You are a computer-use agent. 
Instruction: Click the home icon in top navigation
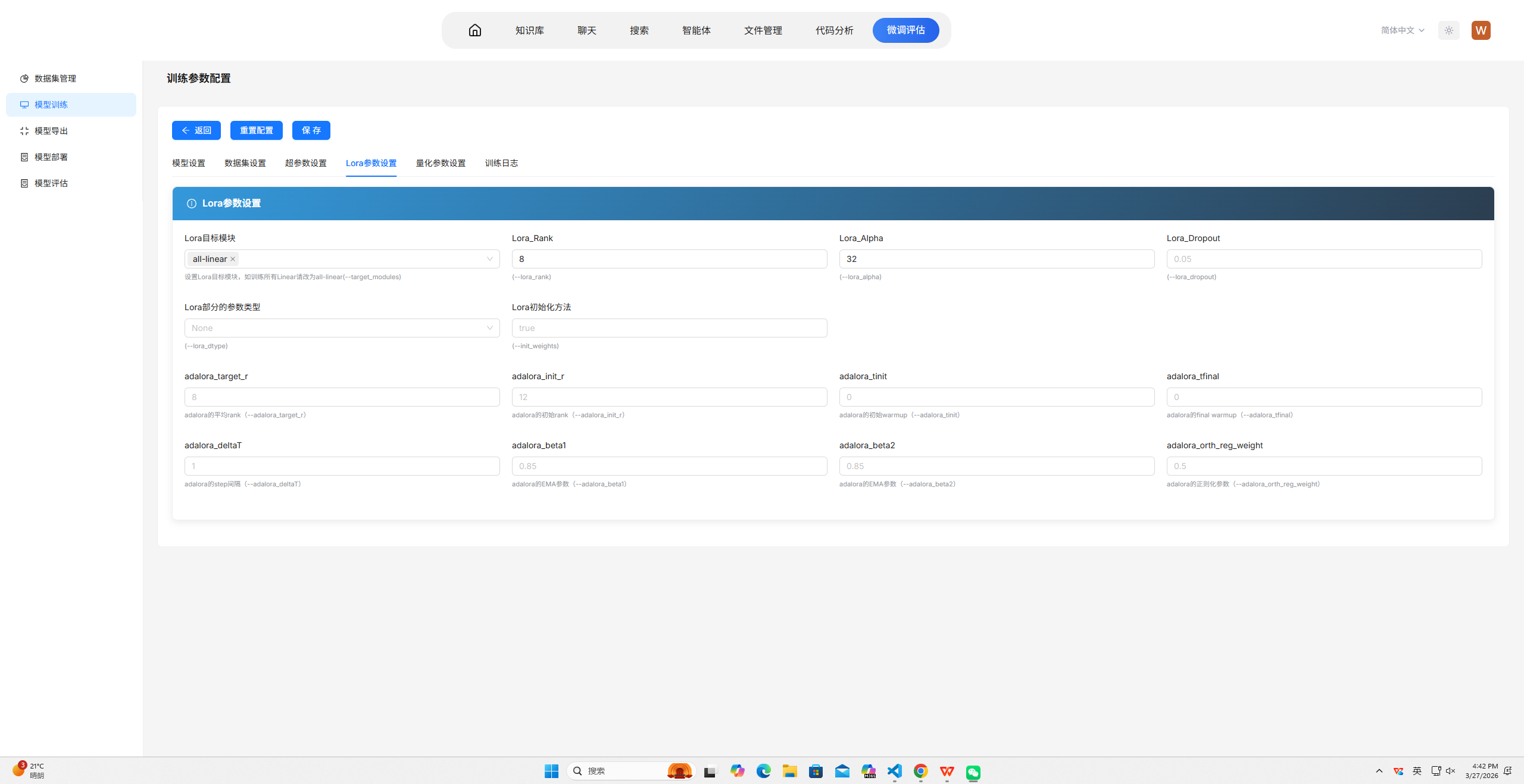pyautogui.click(x=474, y=30)
